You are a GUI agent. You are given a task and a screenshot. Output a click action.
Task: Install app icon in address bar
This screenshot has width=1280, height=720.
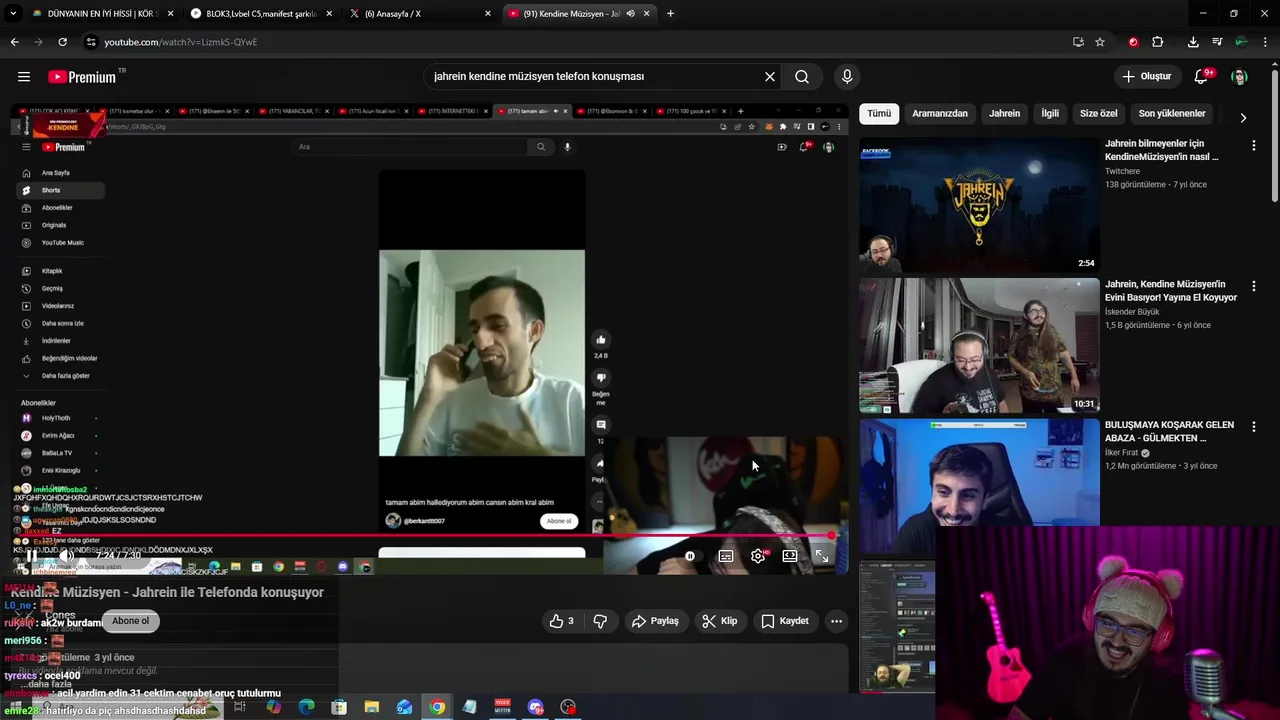pyautogui.click(x=1078, y=42)
